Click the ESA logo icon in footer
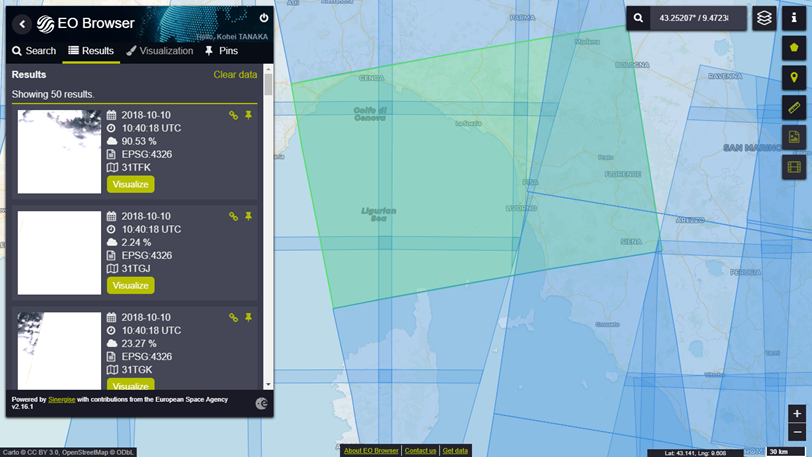This screenshot has width=812, height=457. [262, 403]
